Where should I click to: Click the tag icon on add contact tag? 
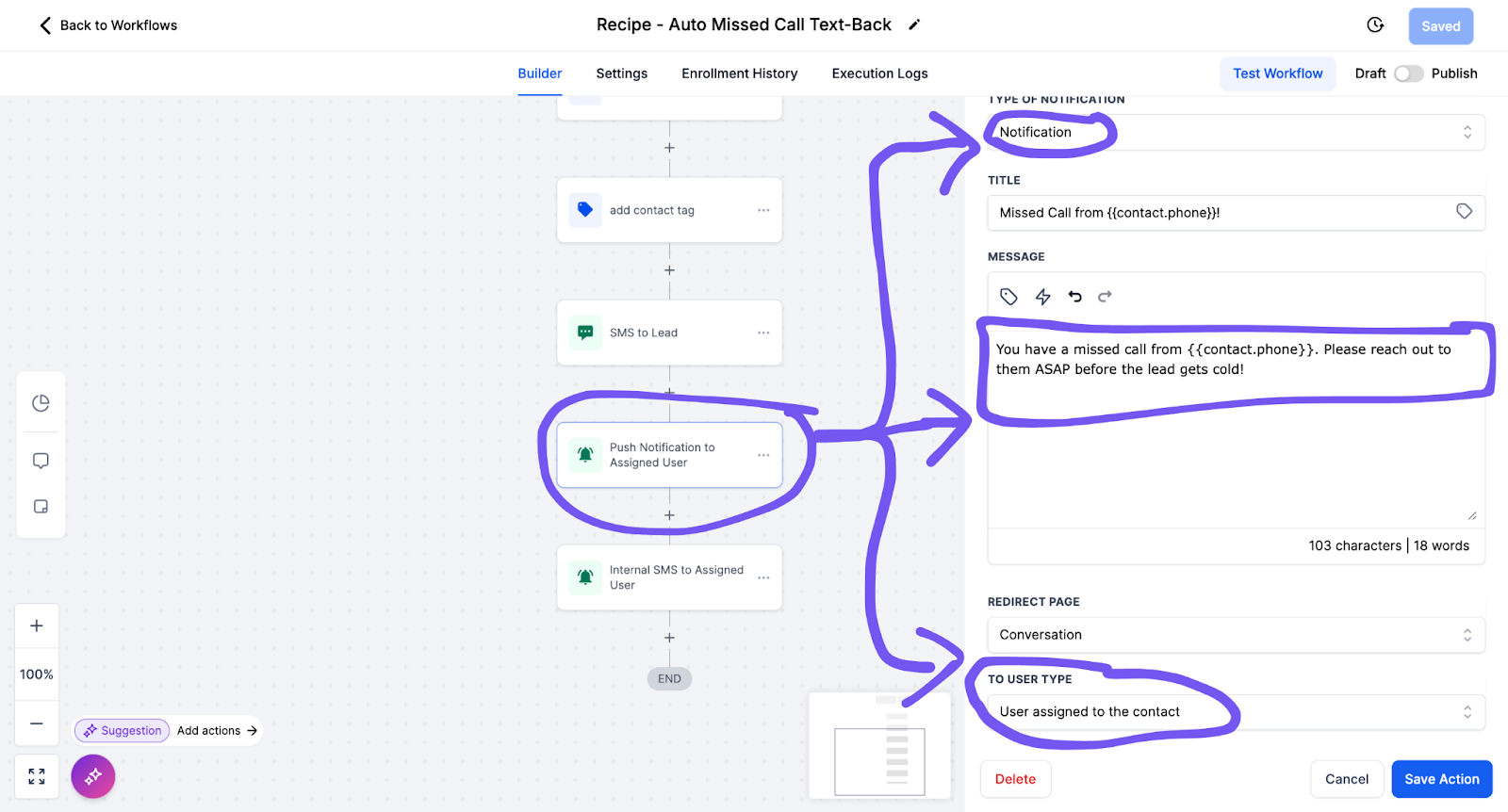585,210
